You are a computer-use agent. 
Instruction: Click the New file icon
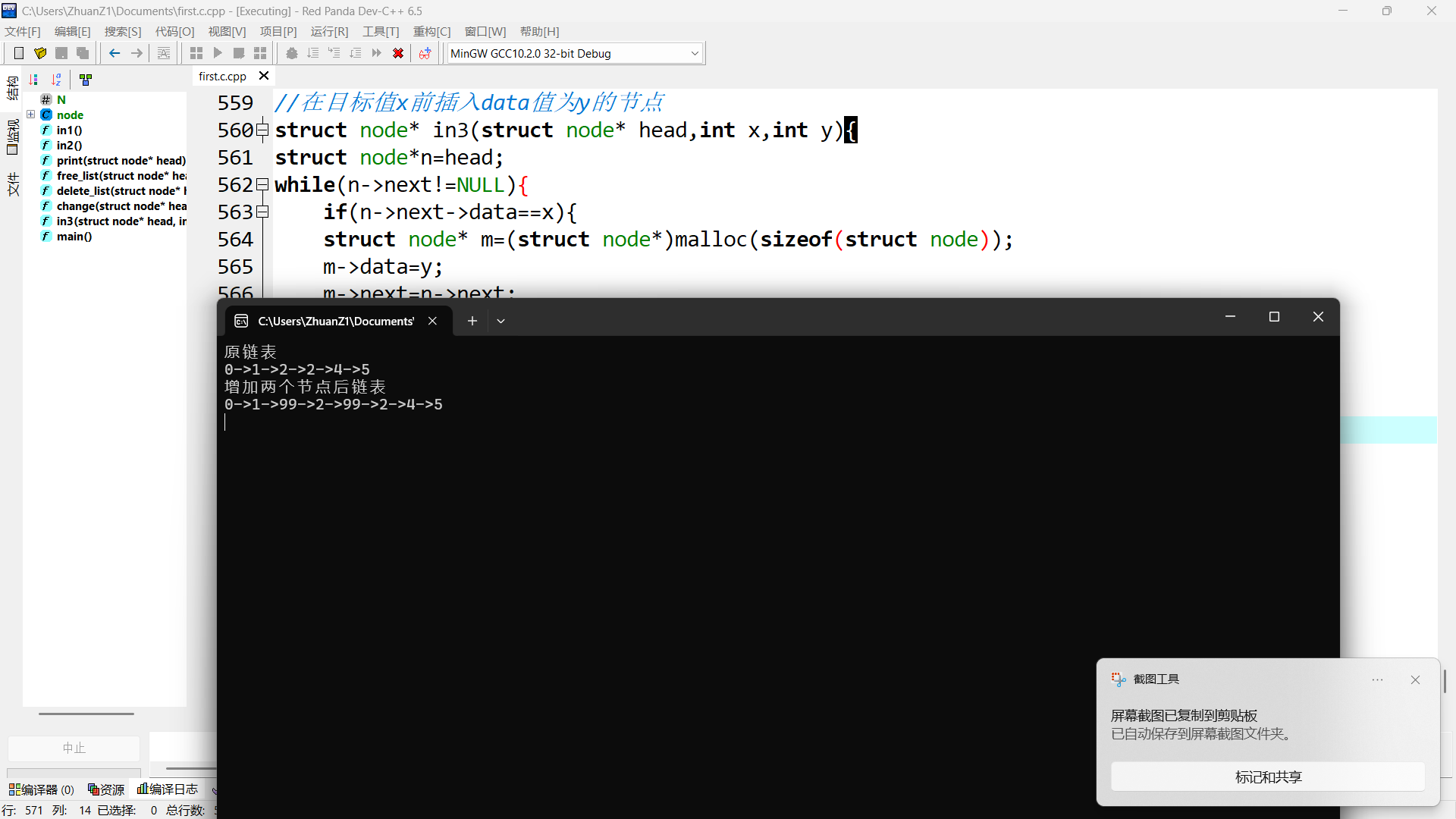pos(19,53)
